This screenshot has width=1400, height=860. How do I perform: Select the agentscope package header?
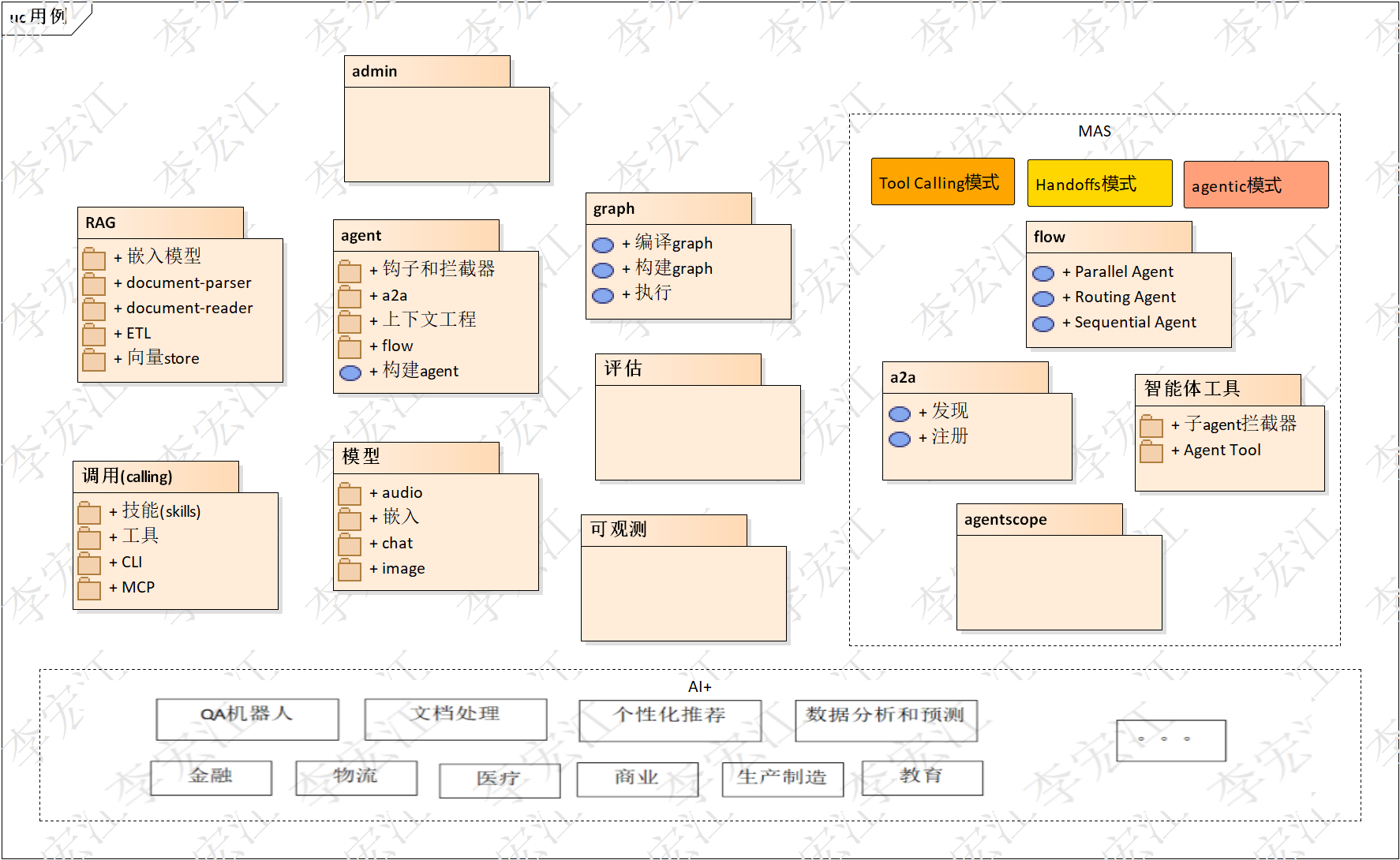click(x=1039, y=519)
